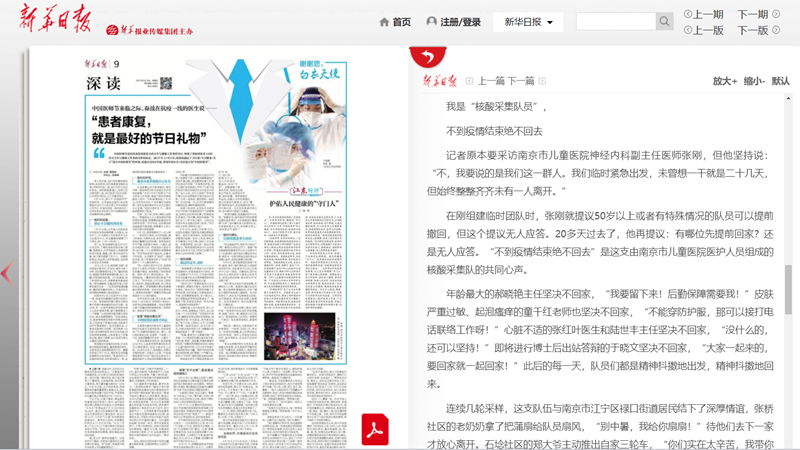This screenshot has width=800, height=450.
Task: Select headline "患者康复,就是最好的节日礼物" on page
Action: (x=149, y=130)
